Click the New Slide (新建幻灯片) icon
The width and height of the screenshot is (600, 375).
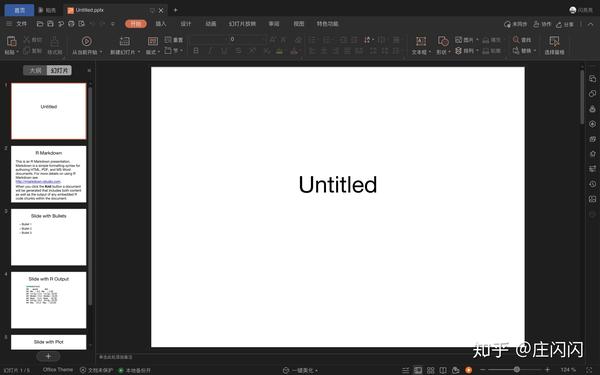125,41
